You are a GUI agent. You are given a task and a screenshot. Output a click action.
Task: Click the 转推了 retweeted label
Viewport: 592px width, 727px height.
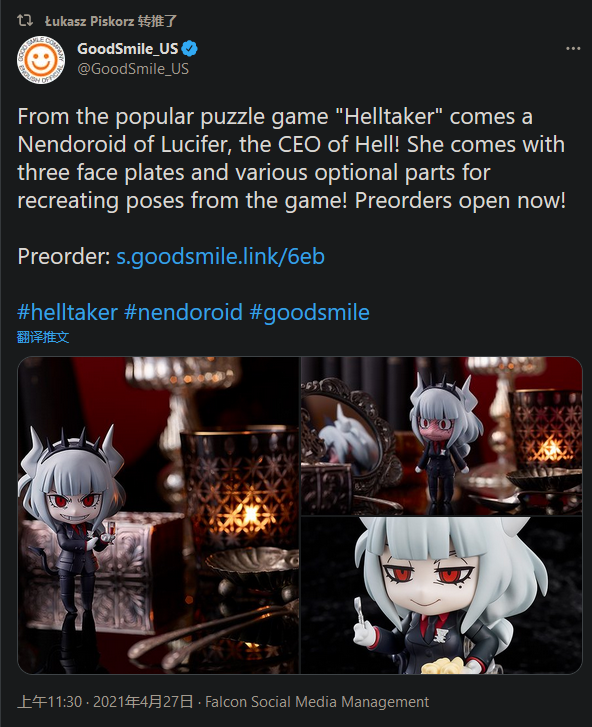(158, 21)
